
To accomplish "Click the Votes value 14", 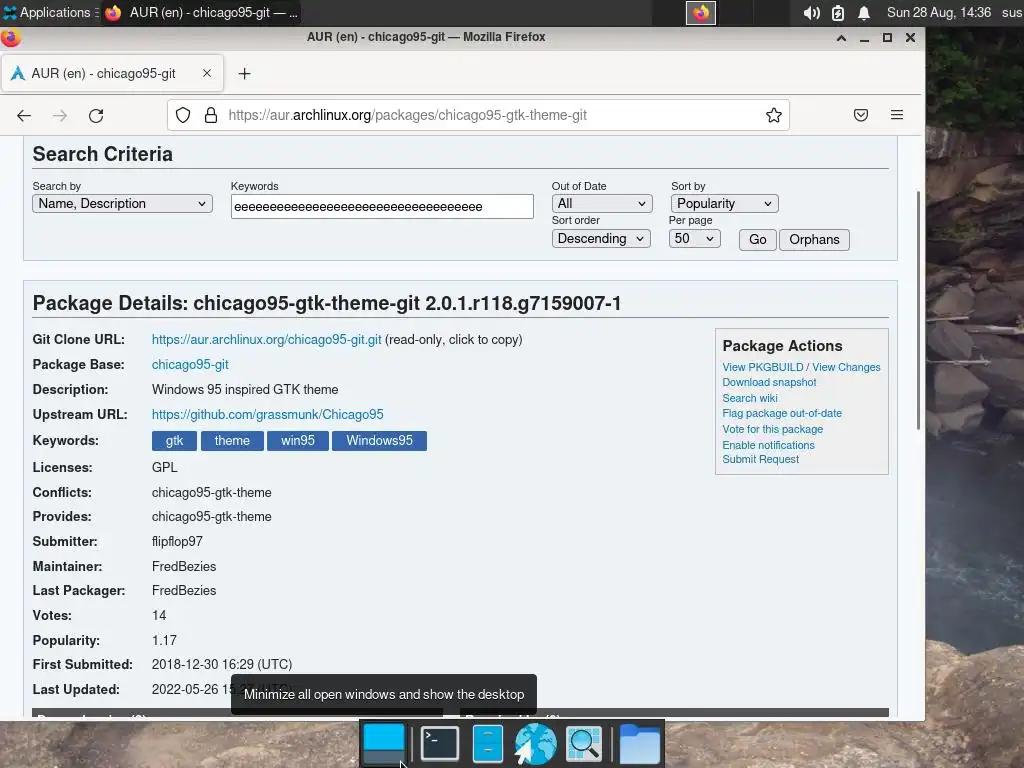I will coord(159,616).
